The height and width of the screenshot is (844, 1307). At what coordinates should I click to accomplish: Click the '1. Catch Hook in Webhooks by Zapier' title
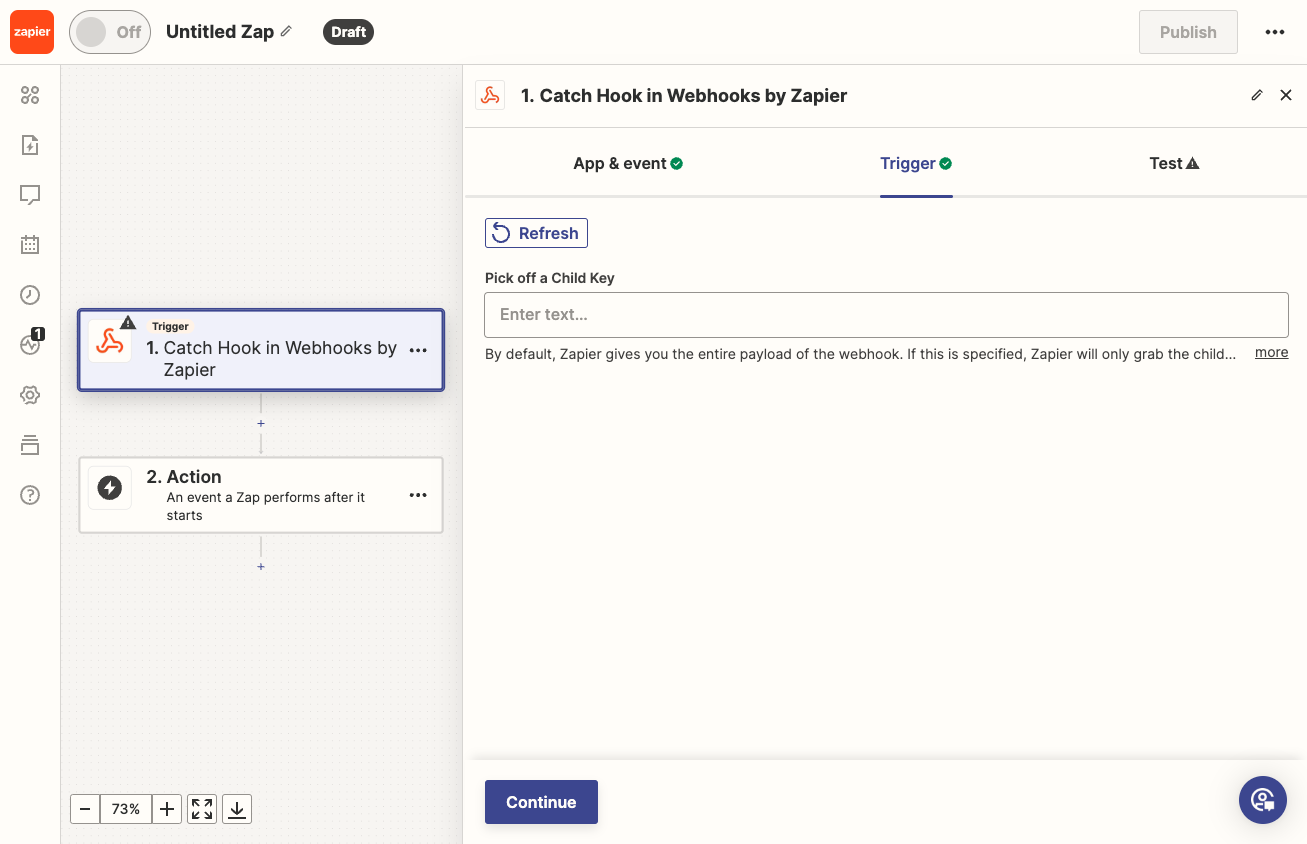[684, 95]
